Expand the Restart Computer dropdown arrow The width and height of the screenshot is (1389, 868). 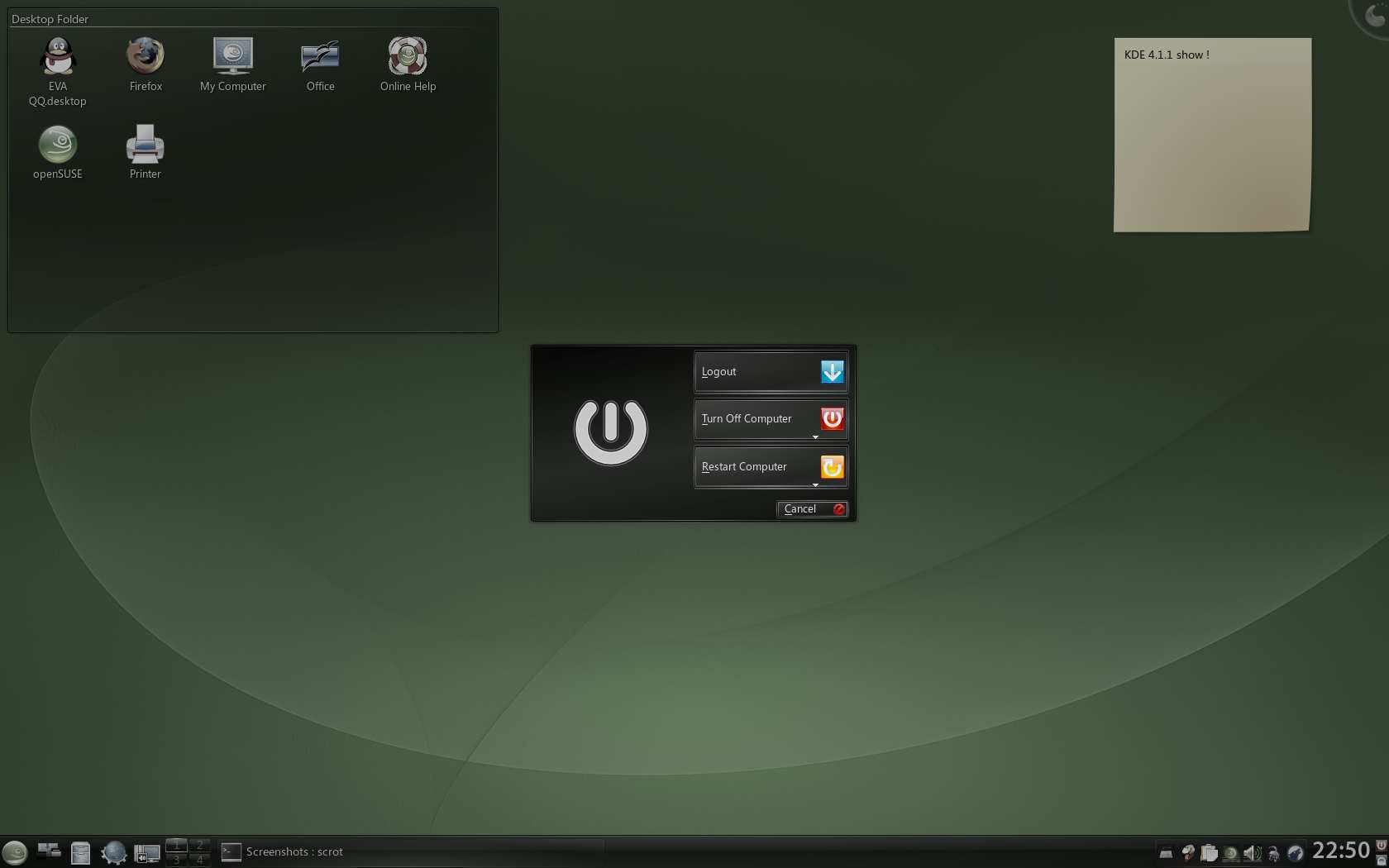point(815,485)
